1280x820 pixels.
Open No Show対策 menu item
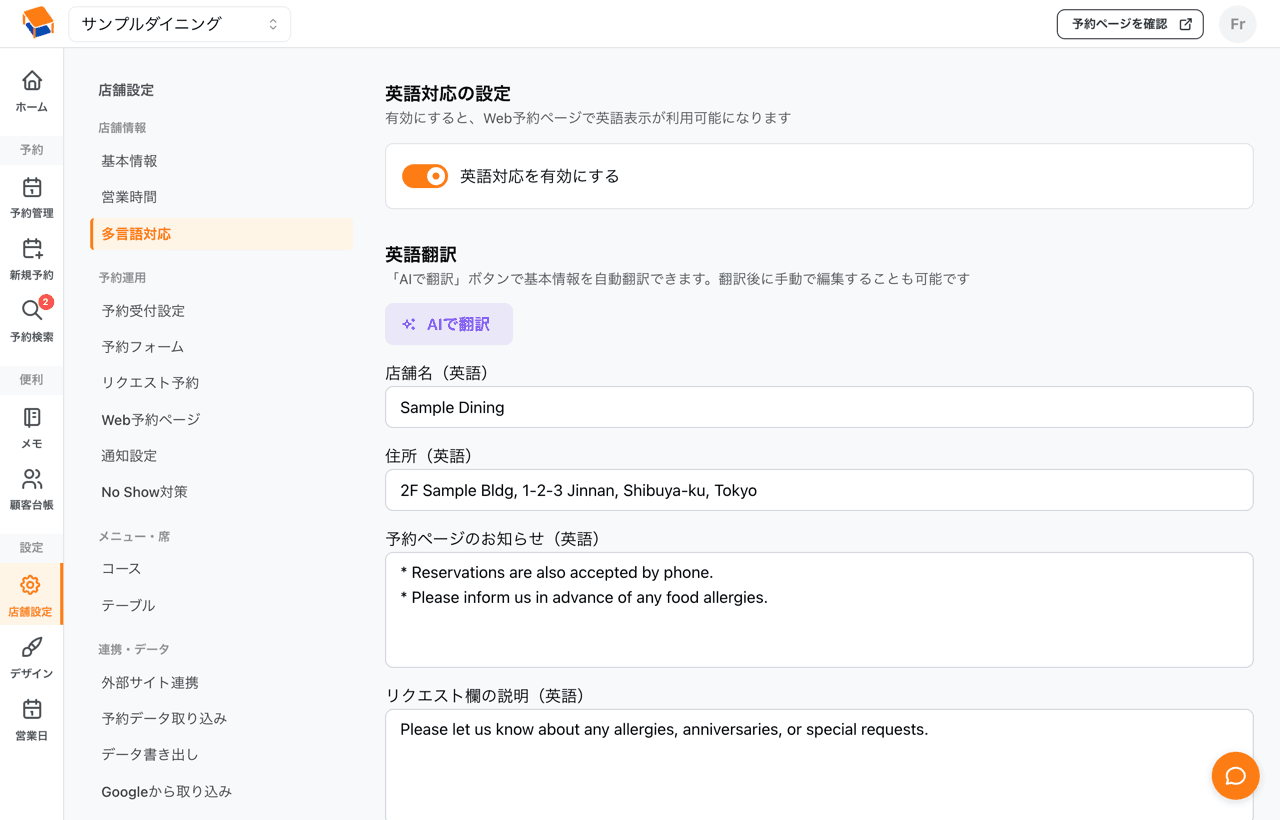point(144,492)
